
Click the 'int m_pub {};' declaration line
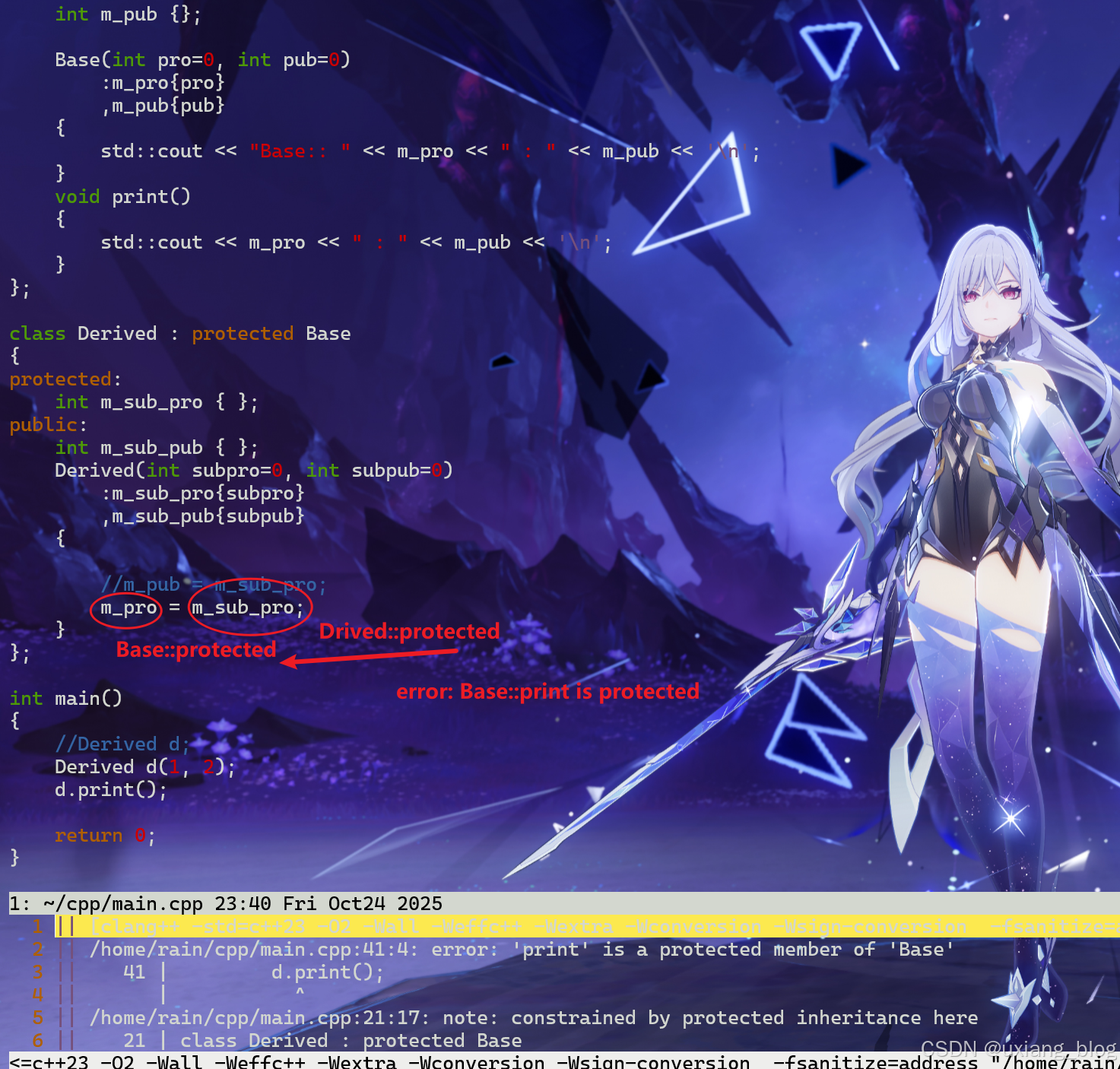click(128, 14)
